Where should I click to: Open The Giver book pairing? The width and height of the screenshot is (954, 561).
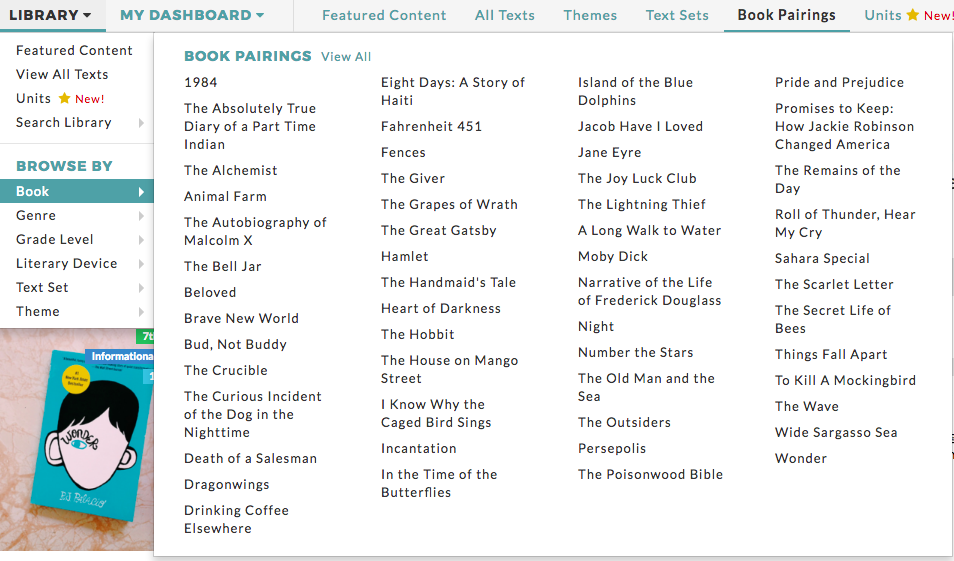(413, 179)
